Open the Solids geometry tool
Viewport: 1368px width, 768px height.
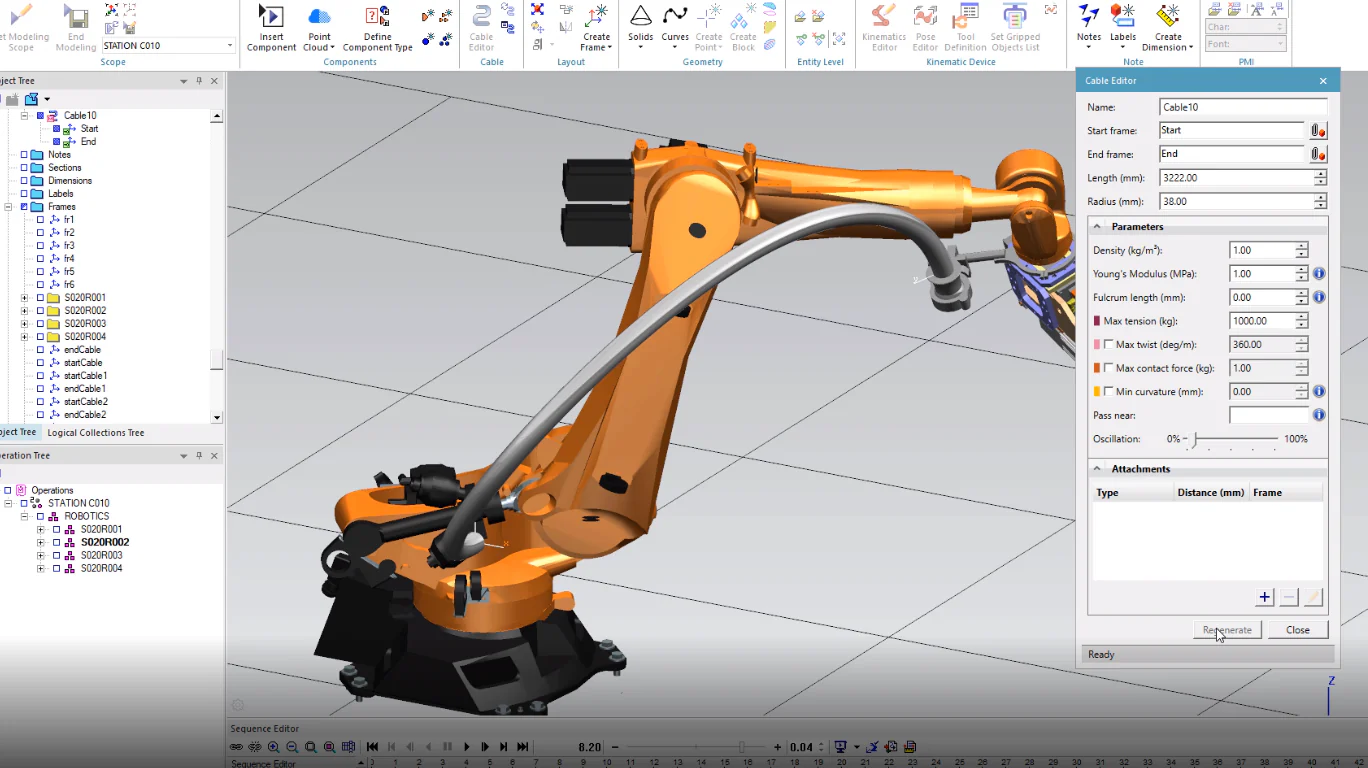[641, 17]
